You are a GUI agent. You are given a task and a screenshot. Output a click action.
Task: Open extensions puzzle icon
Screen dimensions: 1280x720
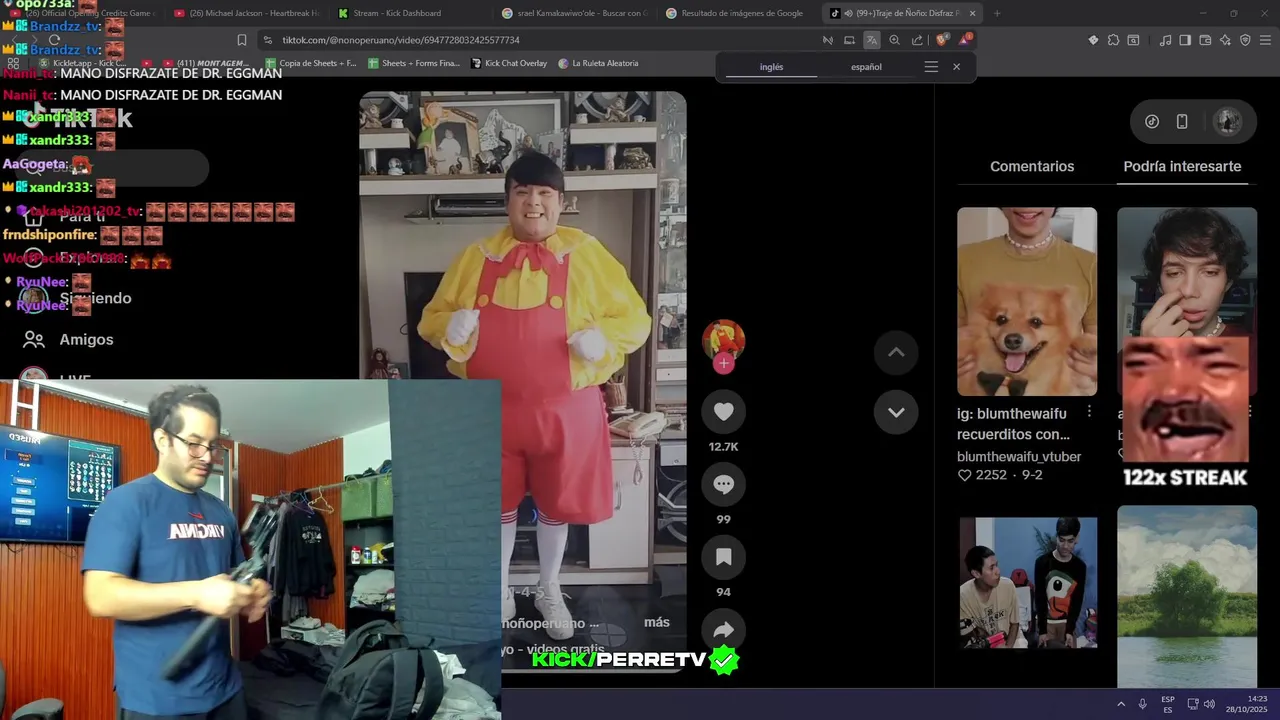[1113, 40]
